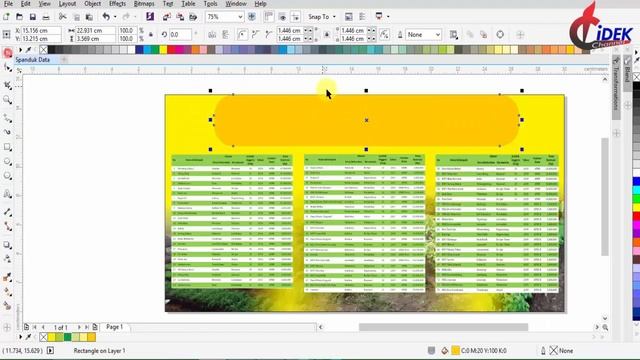
Task: Open the Layout menu
Action: tap(67, 4)
